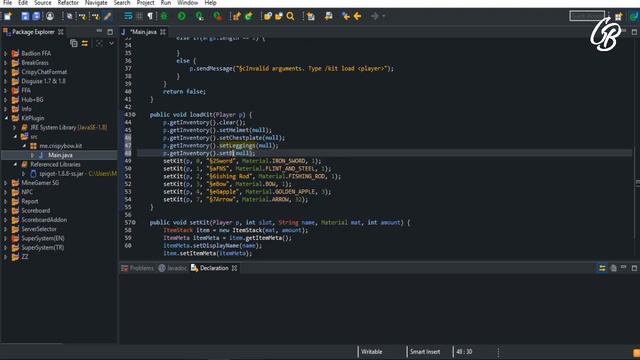The image size is (640, 360).
Task: Select the me.crispybow.kit package
Action: [x=60, y=146]
